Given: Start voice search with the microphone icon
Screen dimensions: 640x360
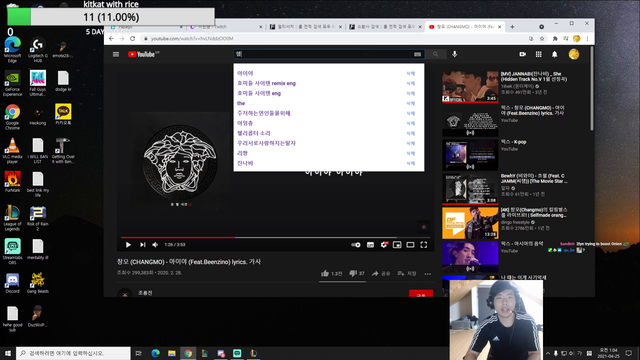Looking at the screenshot, I should (x=455, y=54).
